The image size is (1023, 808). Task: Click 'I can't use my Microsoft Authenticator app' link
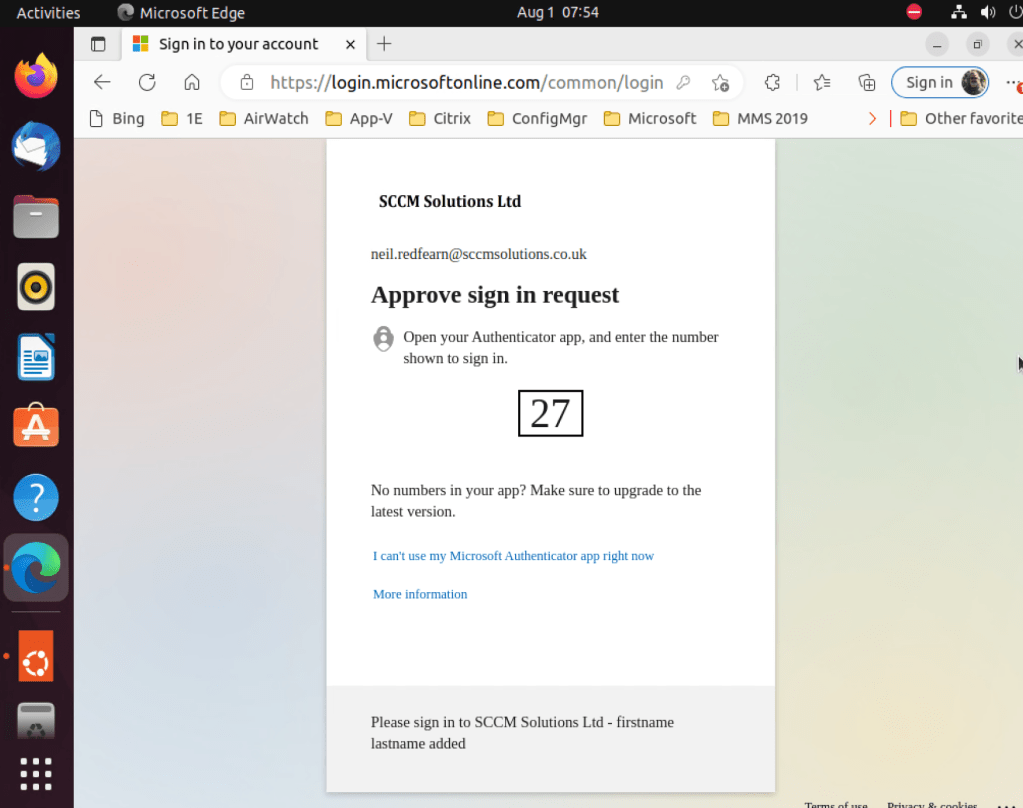click(513, 556)
